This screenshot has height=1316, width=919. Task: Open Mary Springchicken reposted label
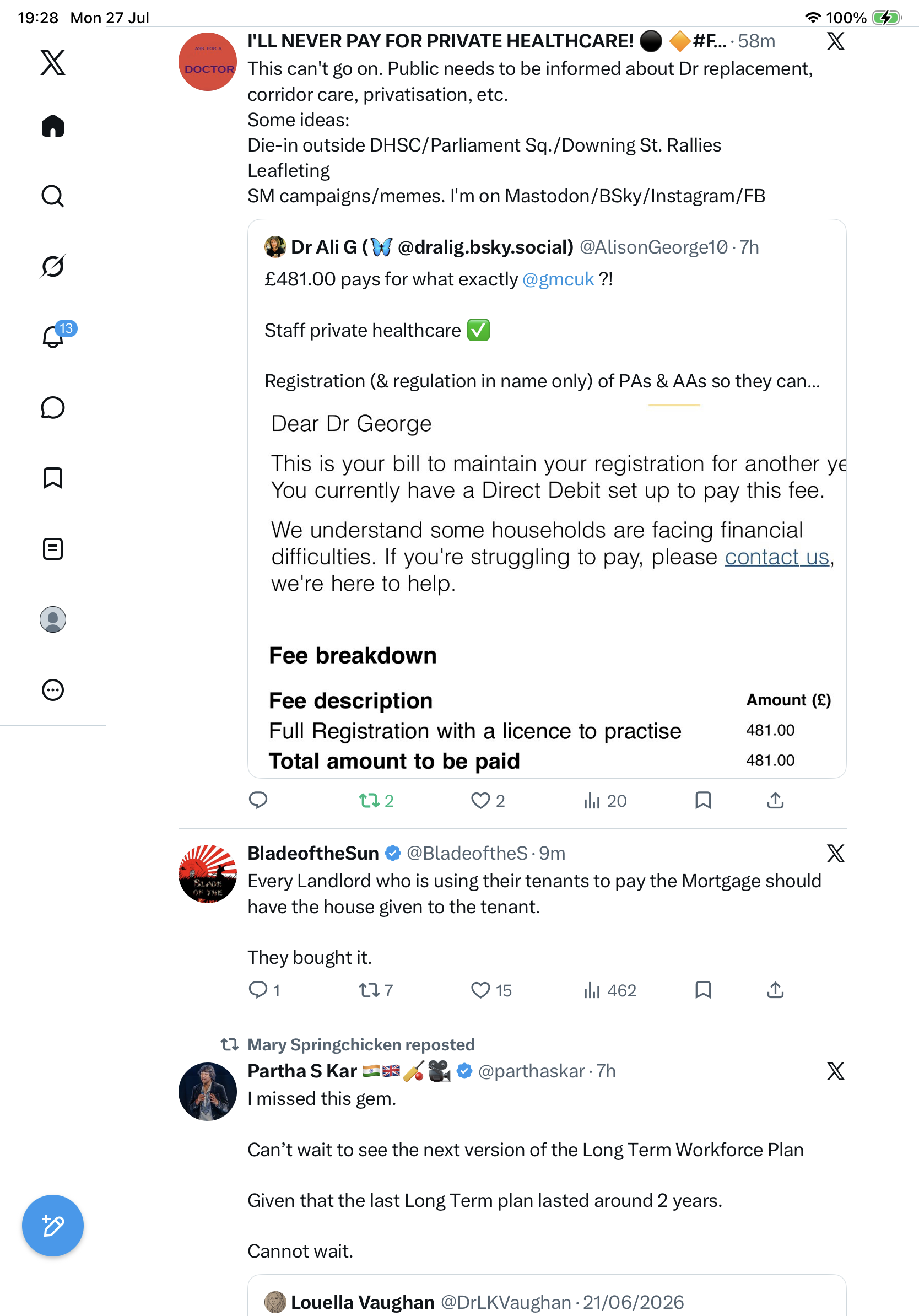tap(361, 1044)
